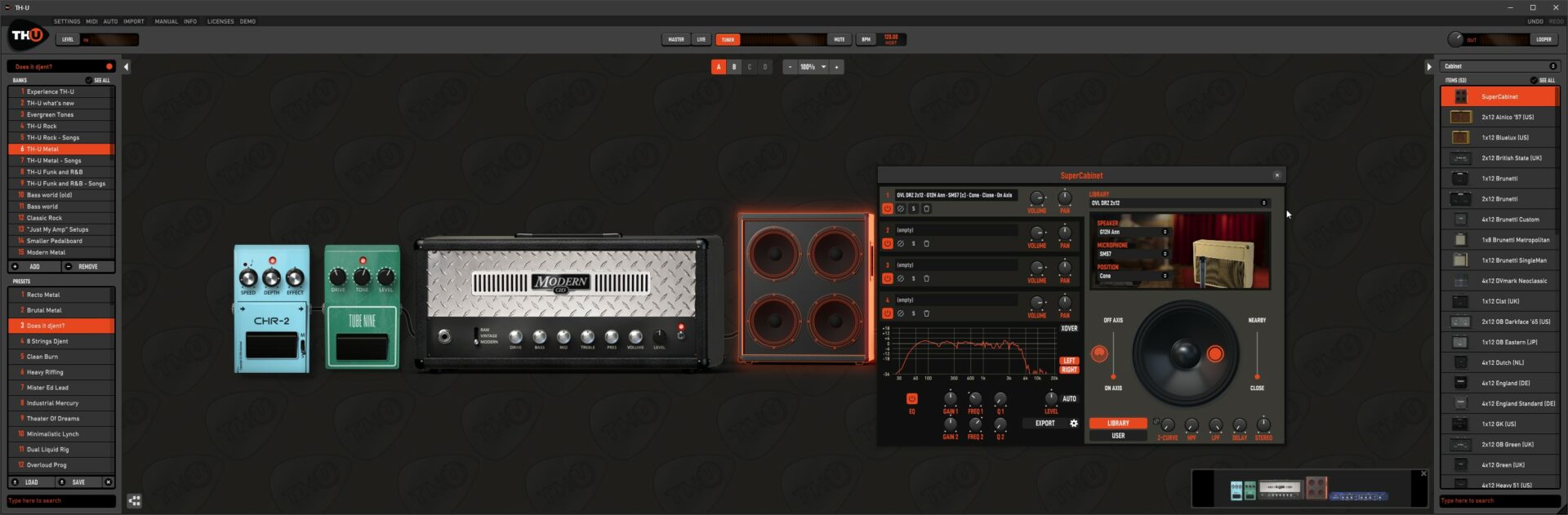This screenshot has width=1568, height=515.
Task: Invert phase on cabinet slot 3
Action: tap(900, 279)
